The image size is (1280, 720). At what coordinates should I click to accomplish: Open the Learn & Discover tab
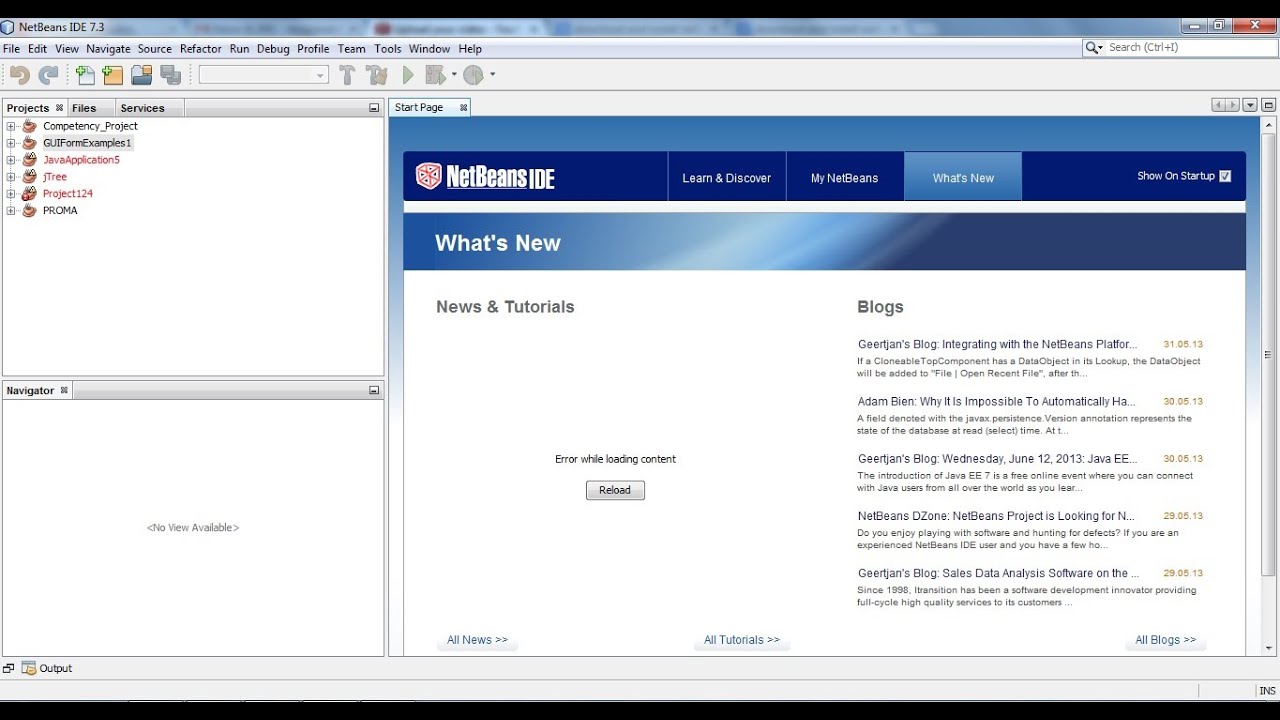tap(727, 177)
